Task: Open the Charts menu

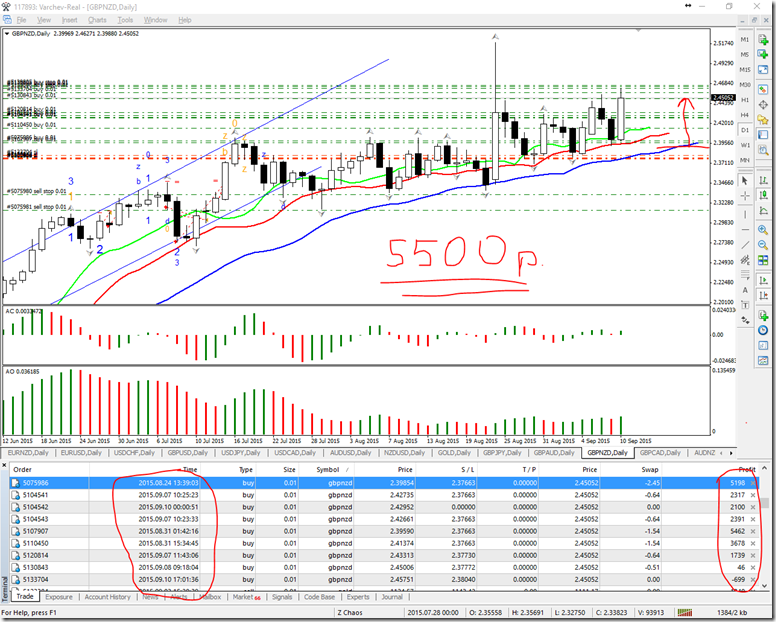Action: (97, 20)
